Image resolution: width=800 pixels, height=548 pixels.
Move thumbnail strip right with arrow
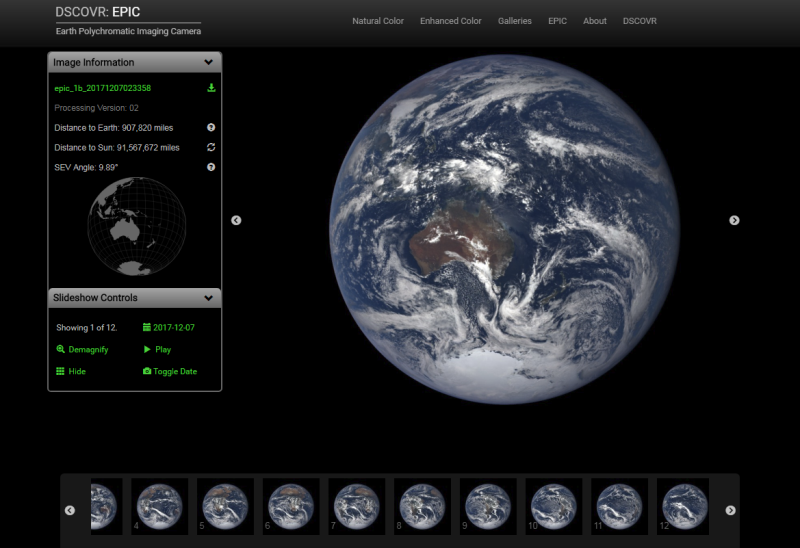pos(731,510)
